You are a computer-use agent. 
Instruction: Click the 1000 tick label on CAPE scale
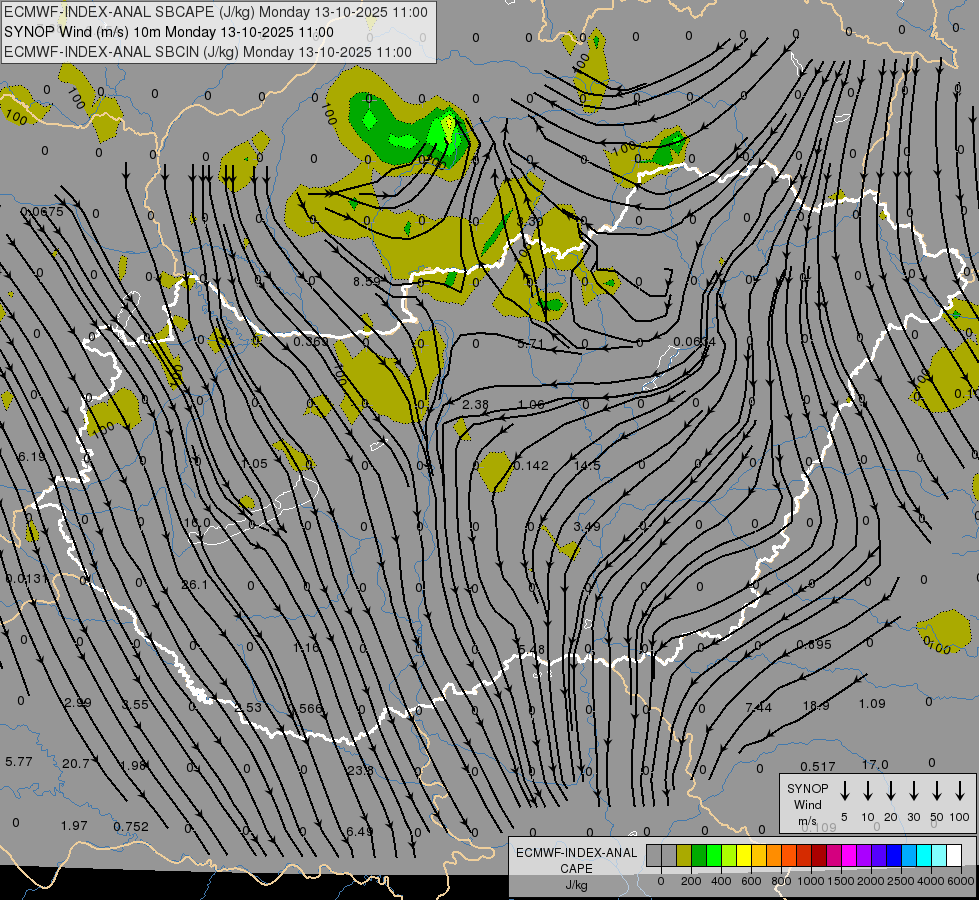[x=810, y=881]
